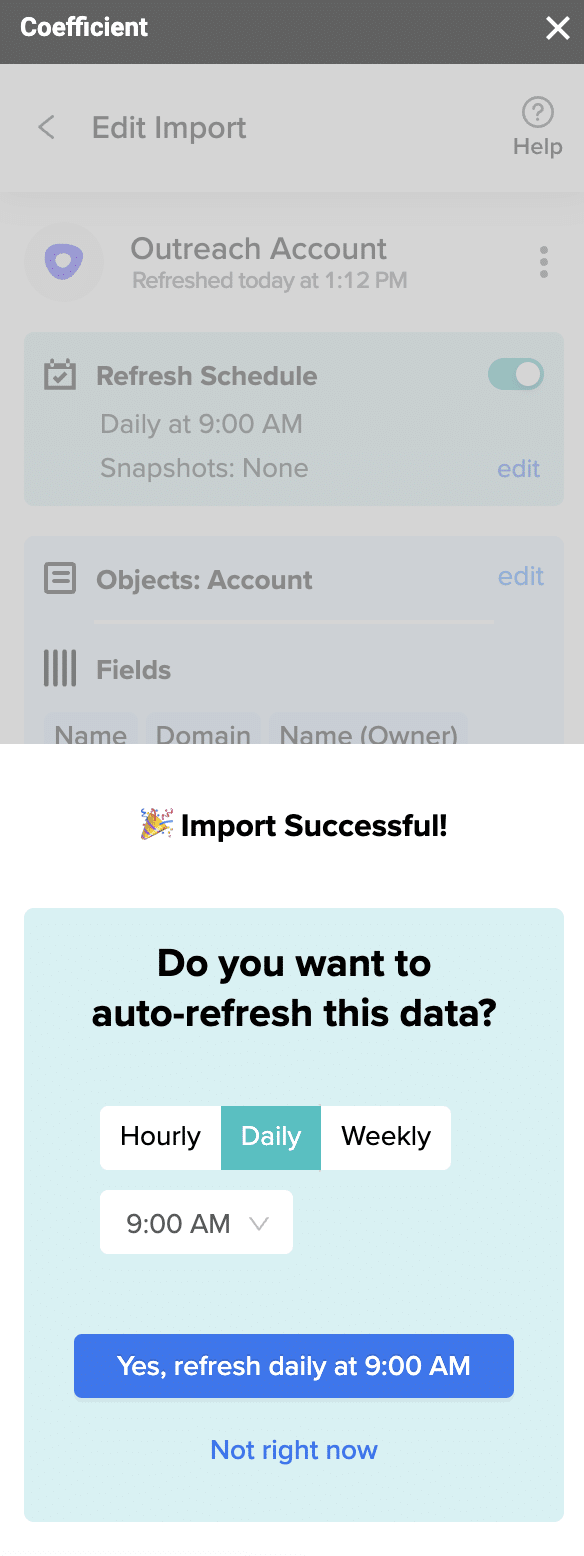Open the three-dot menu for Outreach Account
The width and height of the screenshot is (584, 1556).
[x=544, y=262]
